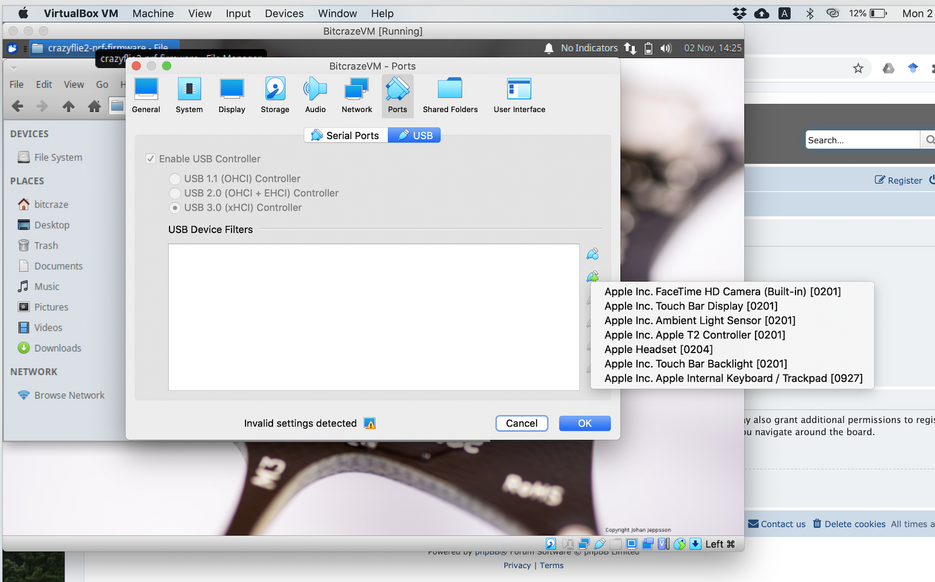Click the Cancel button
The width and height of the screenshot is (935, 582).
point(521,423)
